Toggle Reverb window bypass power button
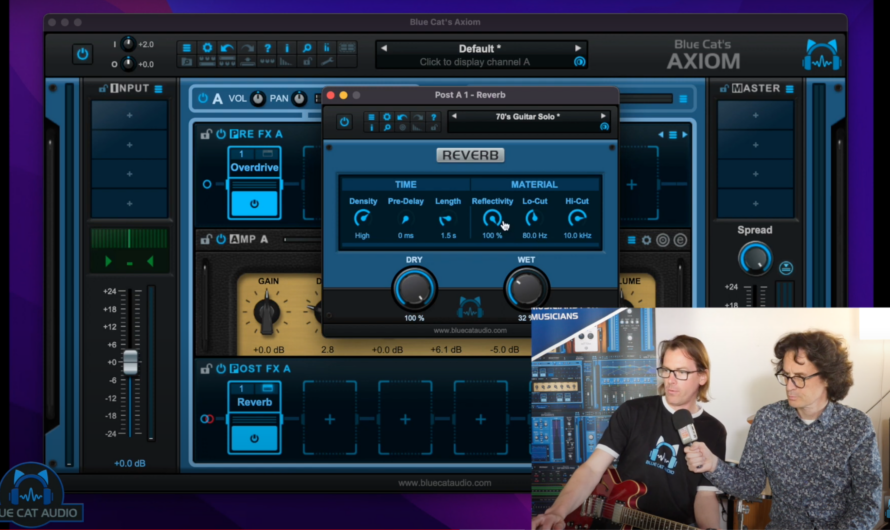Viewport: 890px width, 530px height. [344, 122]
